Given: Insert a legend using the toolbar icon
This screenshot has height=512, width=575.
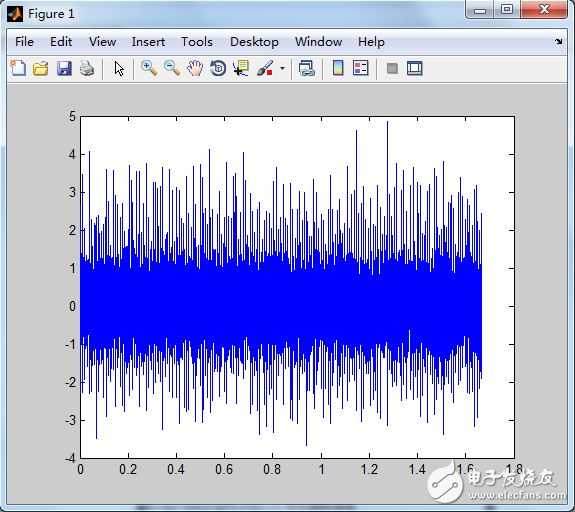Looking at the screenshot, I should tap(360, 68).
